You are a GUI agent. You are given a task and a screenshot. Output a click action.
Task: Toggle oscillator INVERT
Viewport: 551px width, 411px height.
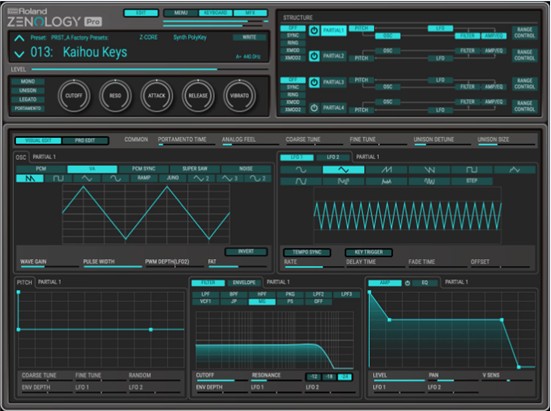(246, 252)
